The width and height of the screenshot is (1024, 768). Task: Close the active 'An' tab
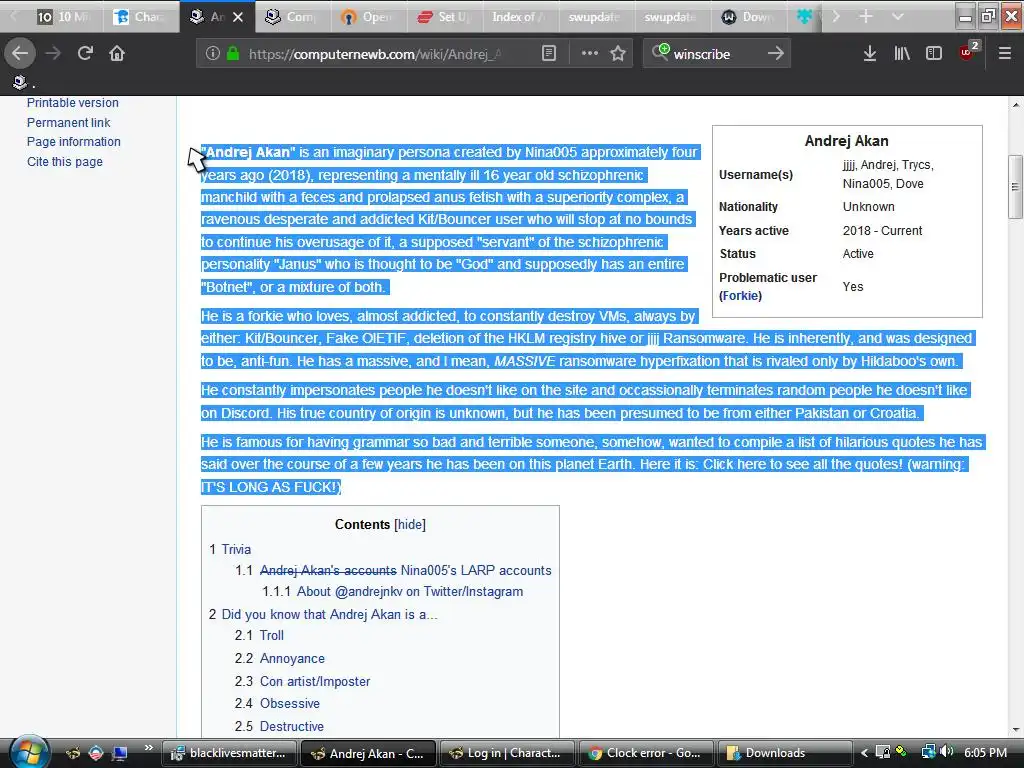point(238,17)
